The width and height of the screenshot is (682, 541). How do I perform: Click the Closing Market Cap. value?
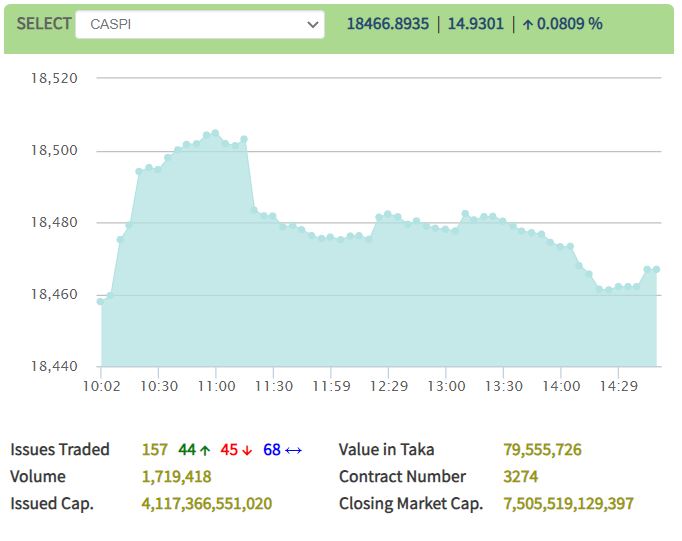coord(567,504)
